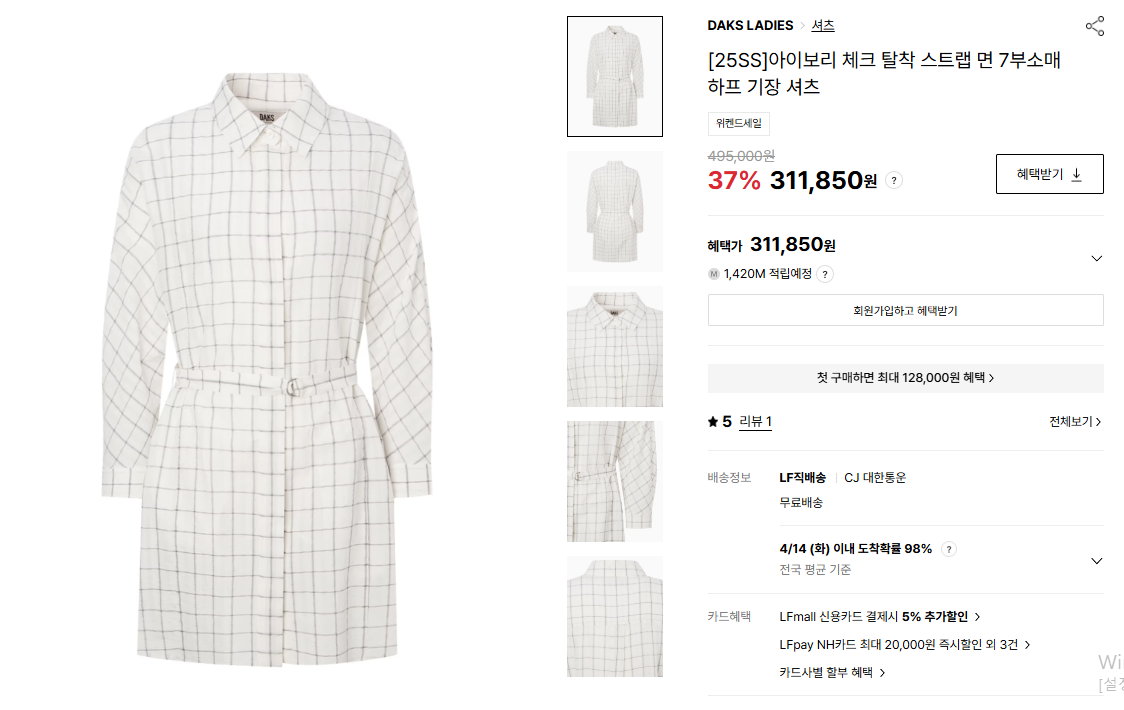
Task: Open 카드사별 할부 혜택 link
Action: (x=832, y=673)
